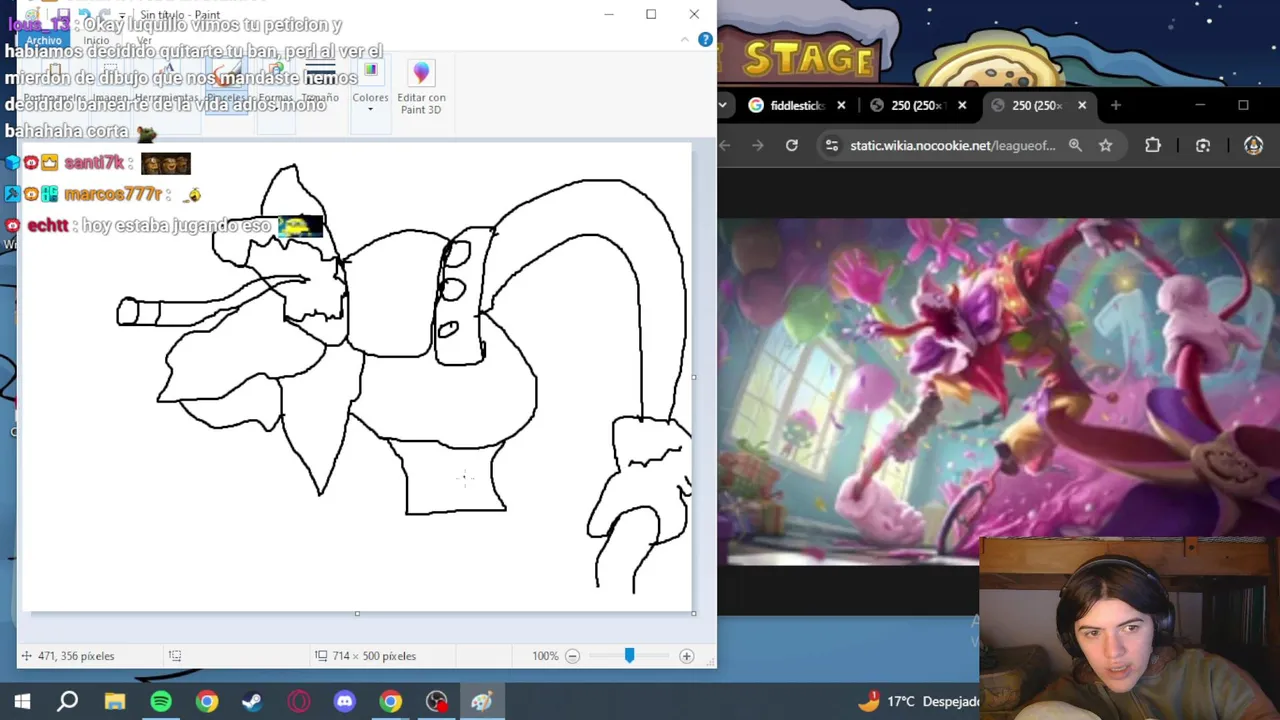Open the Windows Start menu
Viewport: 1280px width, 720px height.
[x=22, y=702]
